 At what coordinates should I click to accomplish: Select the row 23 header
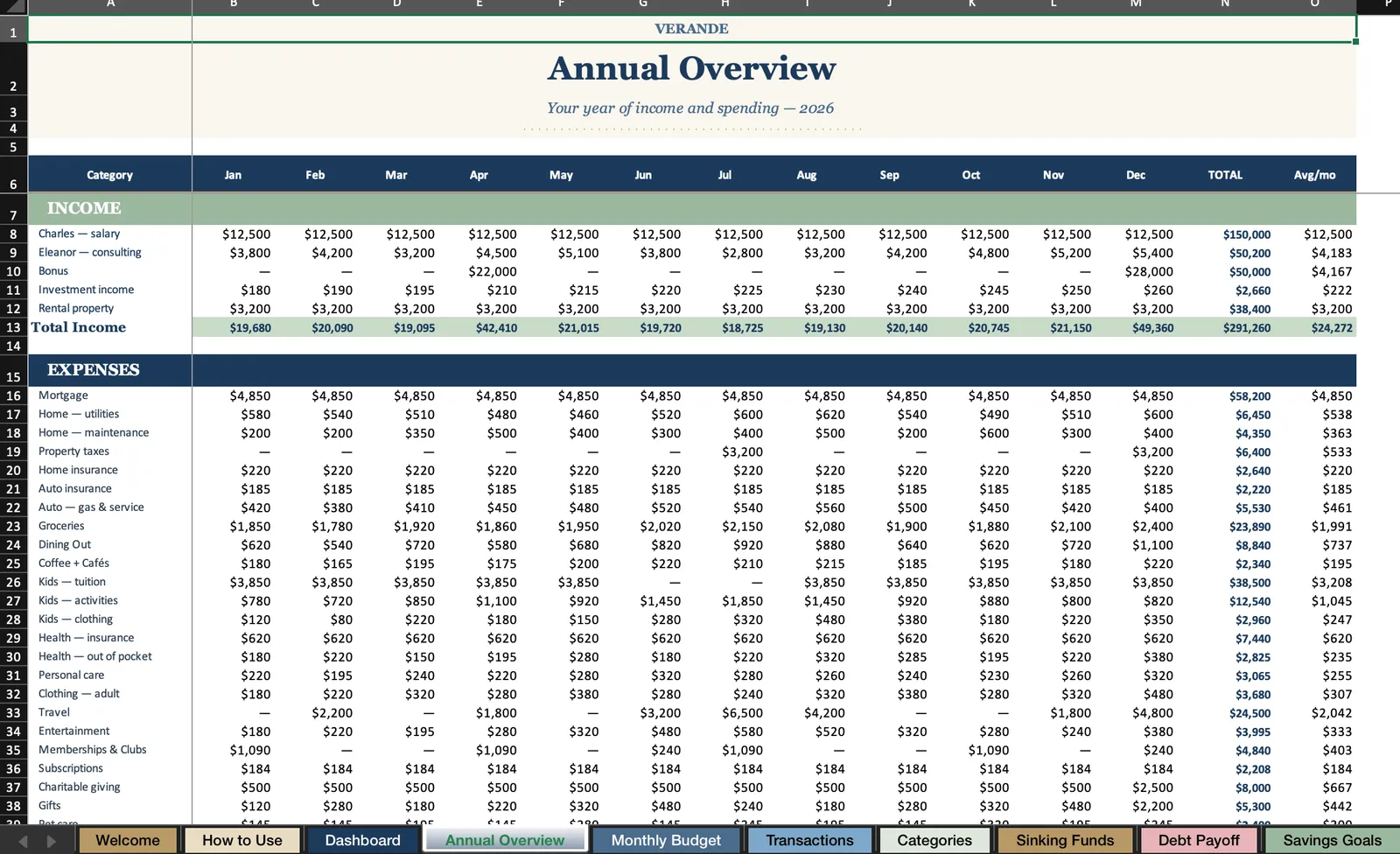[x=13, y=526]
